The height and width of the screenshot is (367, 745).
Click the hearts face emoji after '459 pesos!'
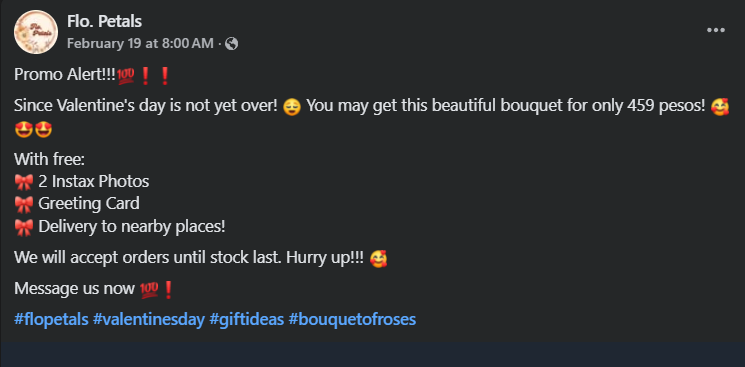click(720, 106)
